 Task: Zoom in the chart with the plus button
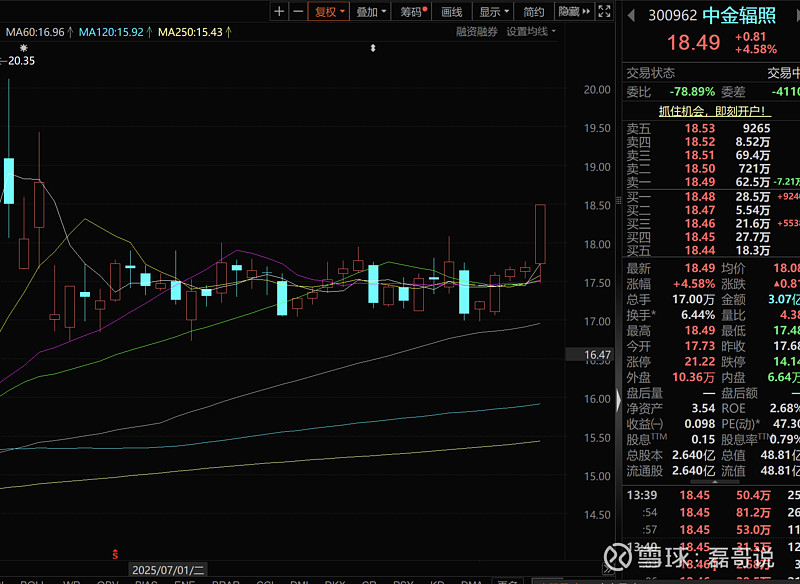click(279, 11)
